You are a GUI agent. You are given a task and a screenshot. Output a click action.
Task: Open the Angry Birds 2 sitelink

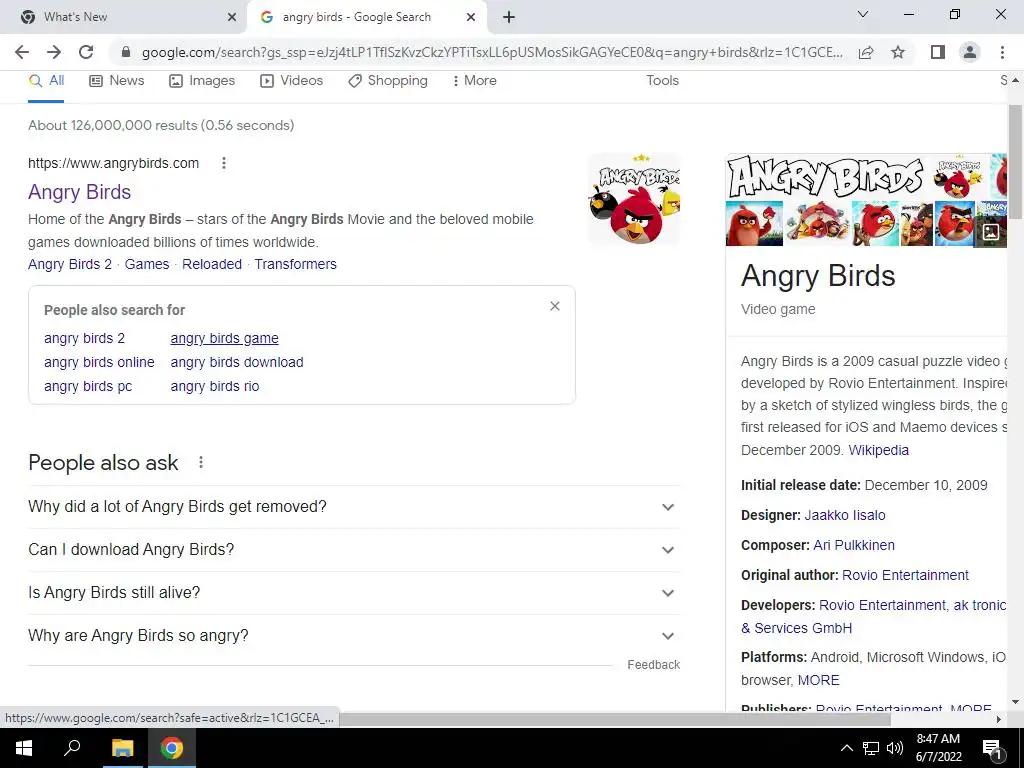pos(70,264)
